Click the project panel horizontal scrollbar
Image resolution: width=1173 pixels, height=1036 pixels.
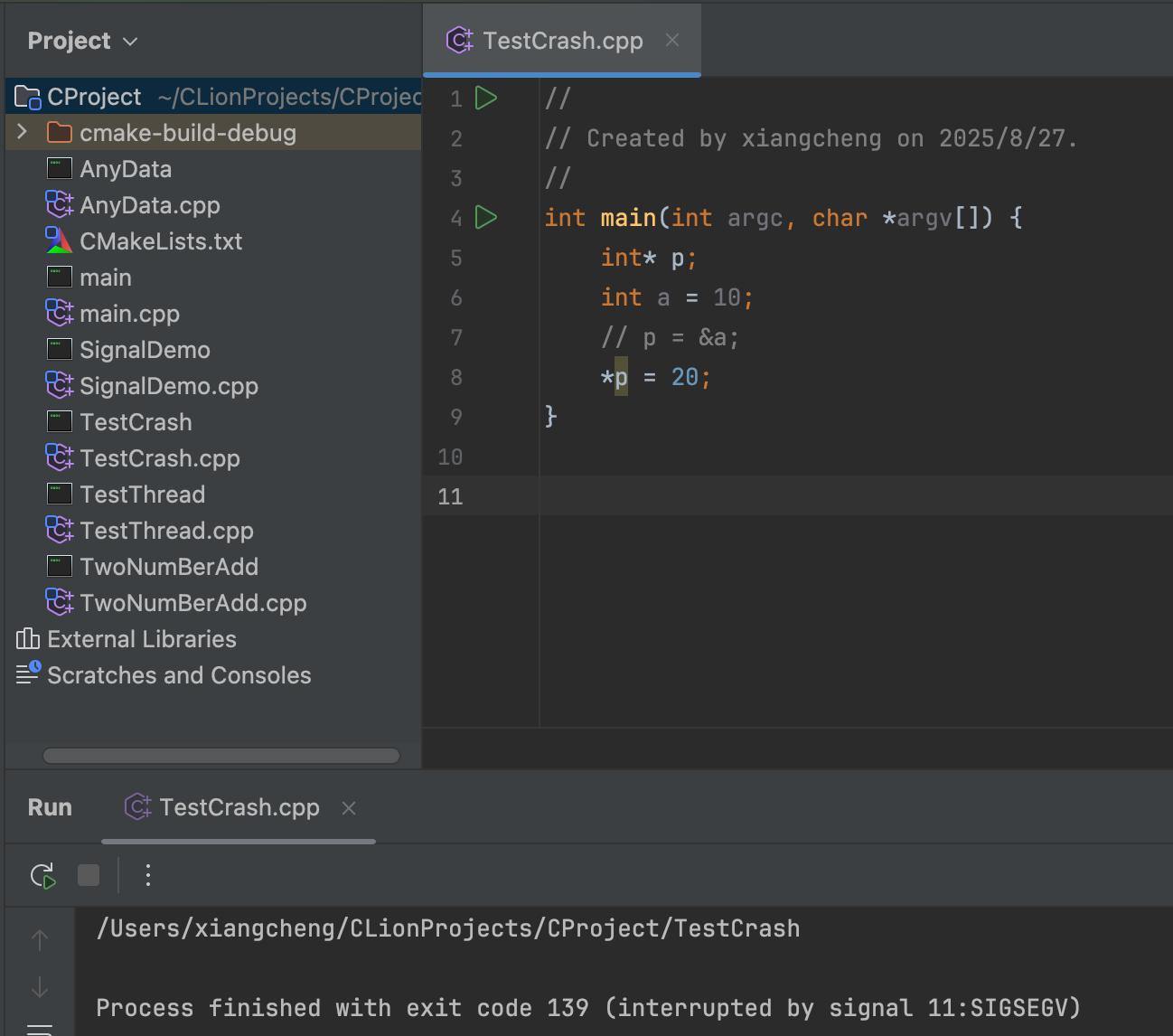click(x=221, y=756)
